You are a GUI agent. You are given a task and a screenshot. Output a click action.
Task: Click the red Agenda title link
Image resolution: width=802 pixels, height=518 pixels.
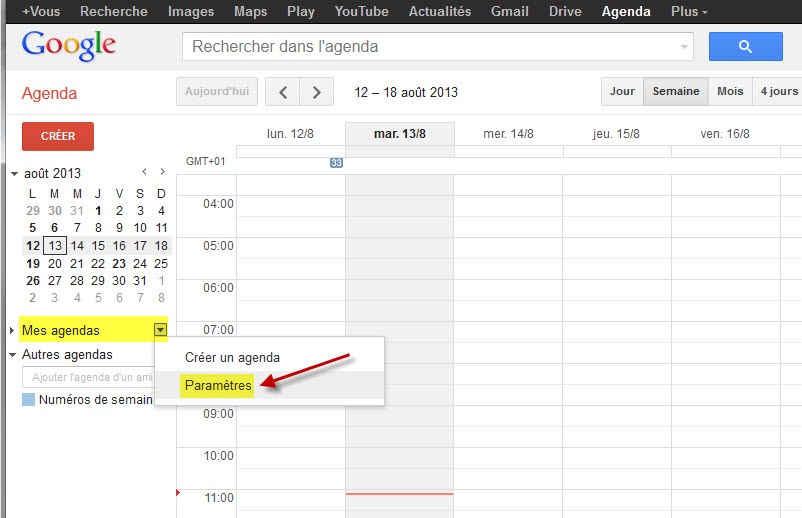(49, 94)
